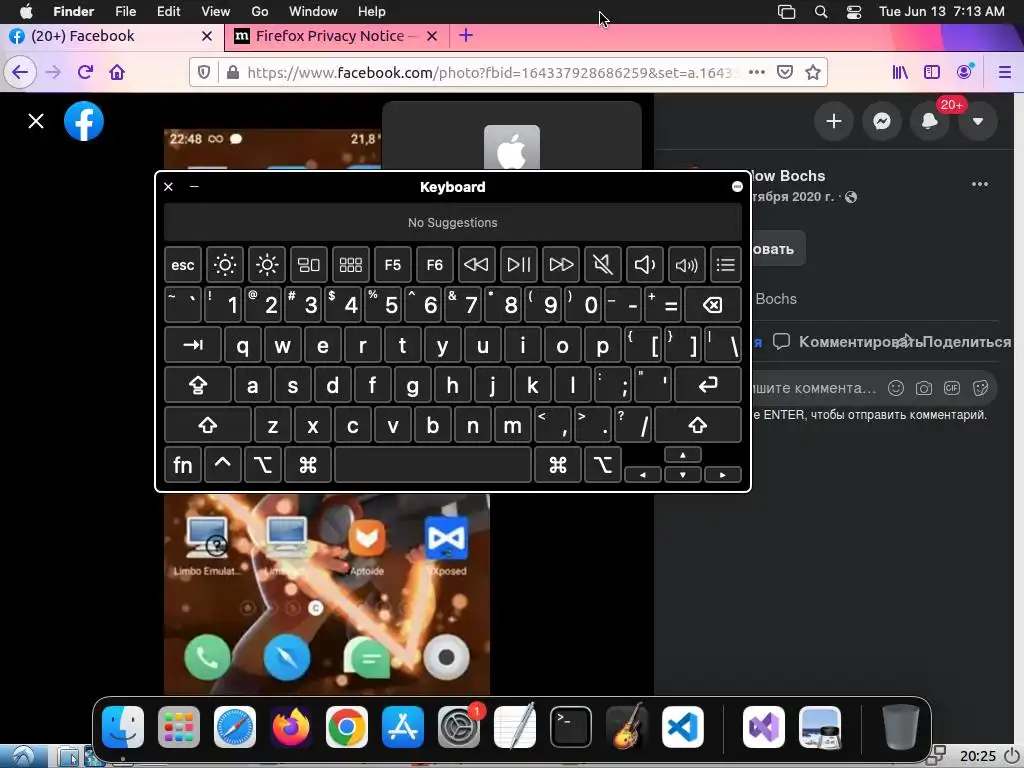Go back in Firefox

click(x=20, y=72)
